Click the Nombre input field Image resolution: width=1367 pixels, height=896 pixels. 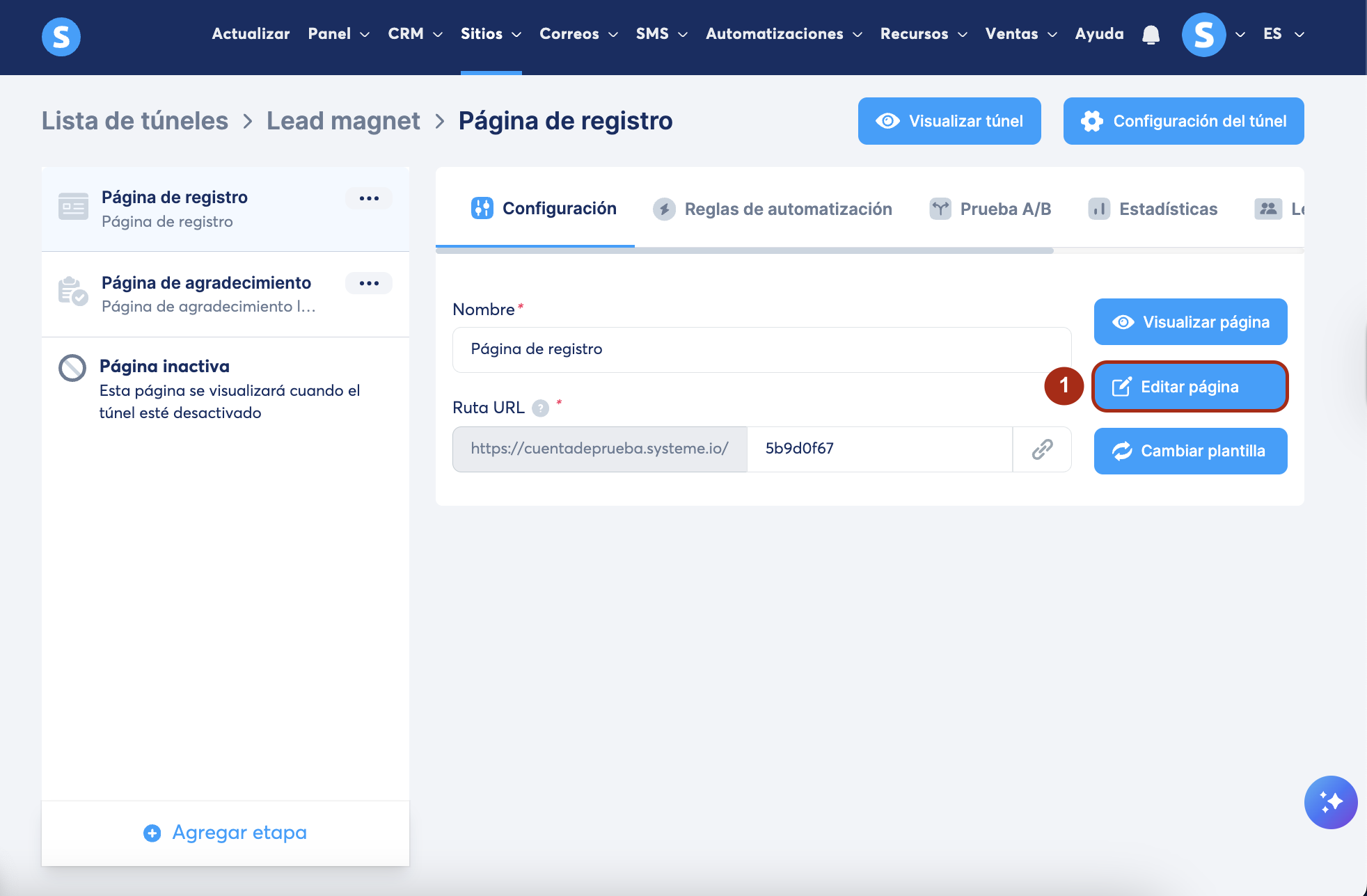761,350
